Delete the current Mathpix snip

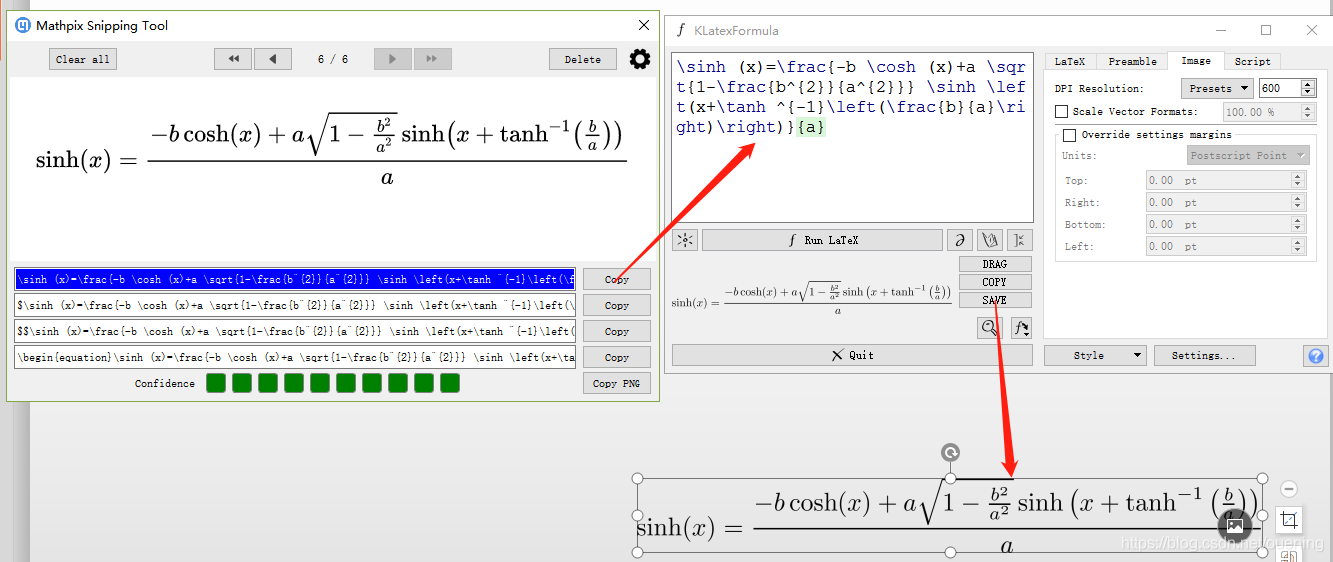coord(582,59)
